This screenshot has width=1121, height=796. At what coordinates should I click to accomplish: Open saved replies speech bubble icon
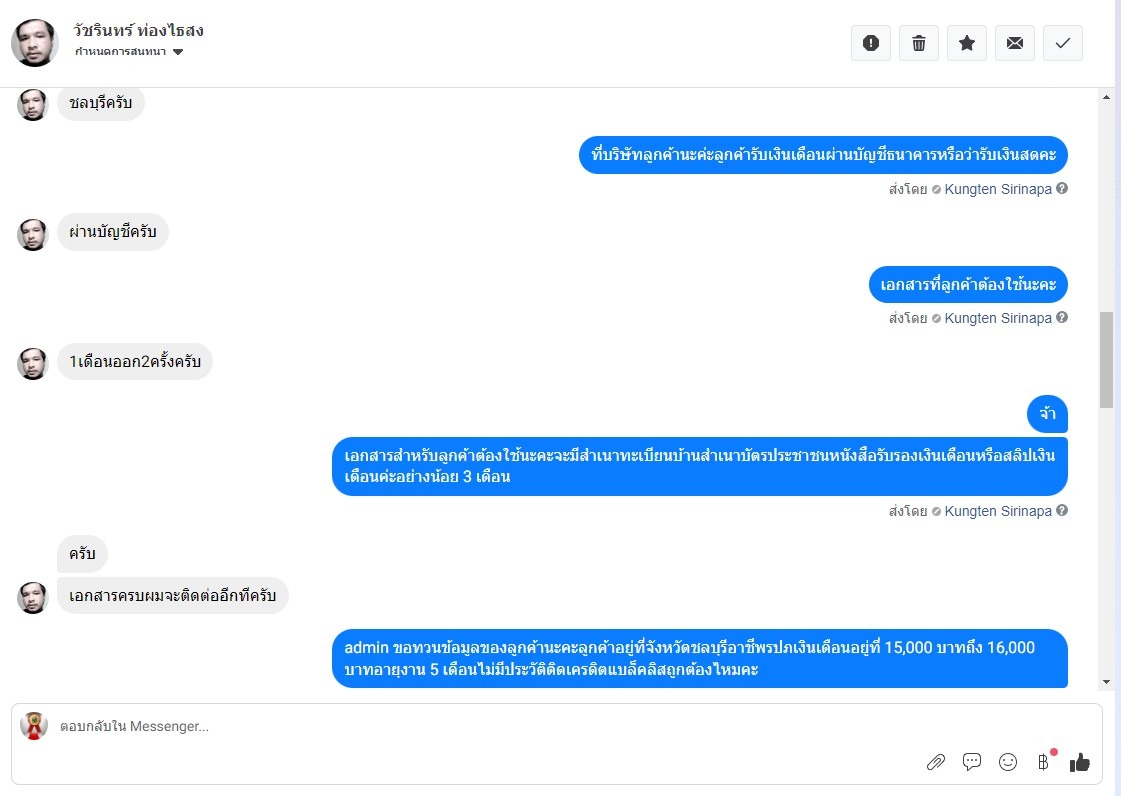pyautogui.click(x=972, y=762)
